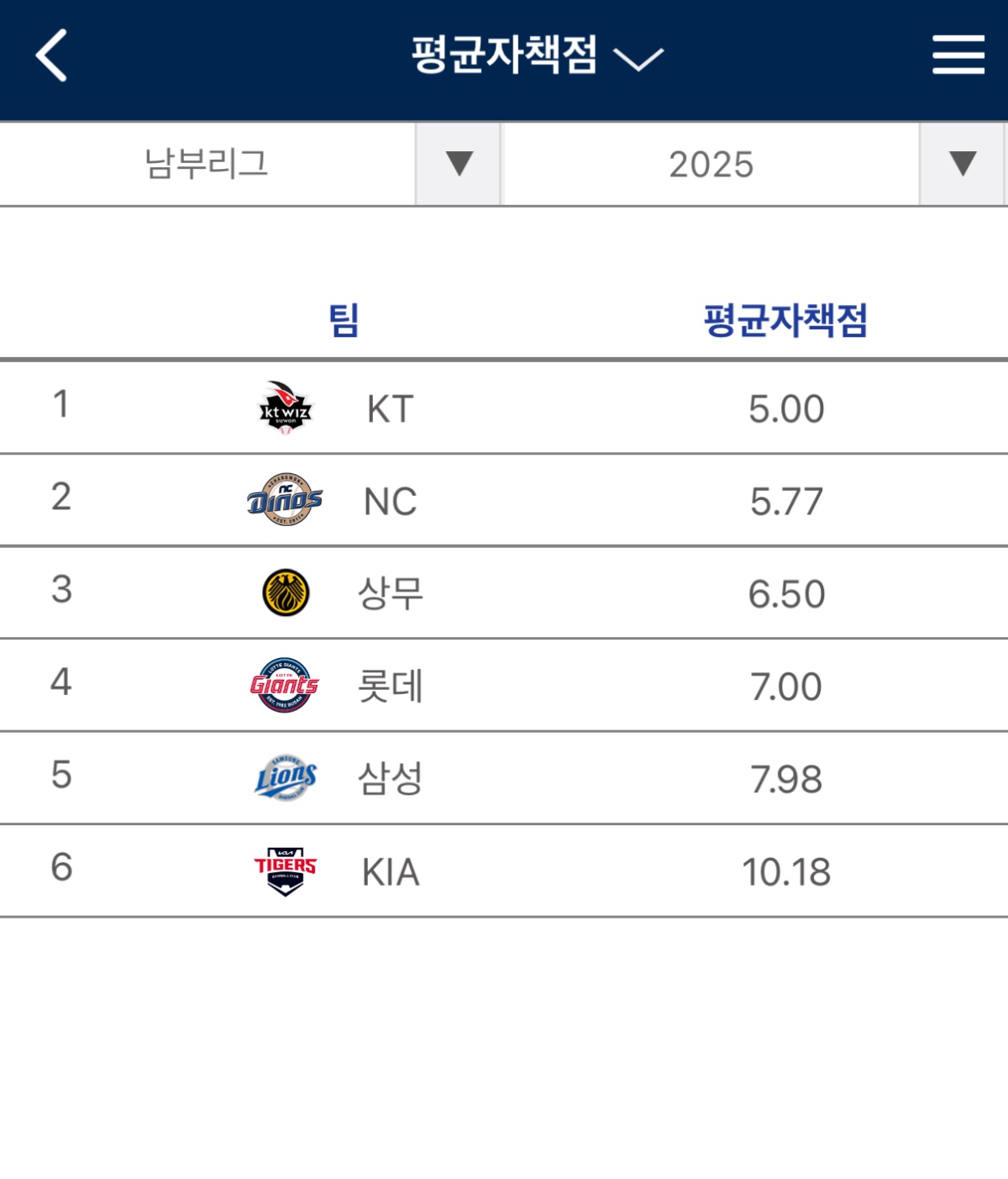Click the 삼성 team name text
The width and height of the screenshot is (1008, 1179).
click(391, 777)
